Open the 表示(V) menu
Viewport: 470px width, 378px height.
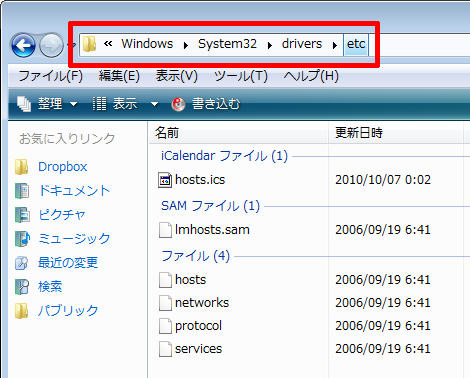[x=177, y=76]
